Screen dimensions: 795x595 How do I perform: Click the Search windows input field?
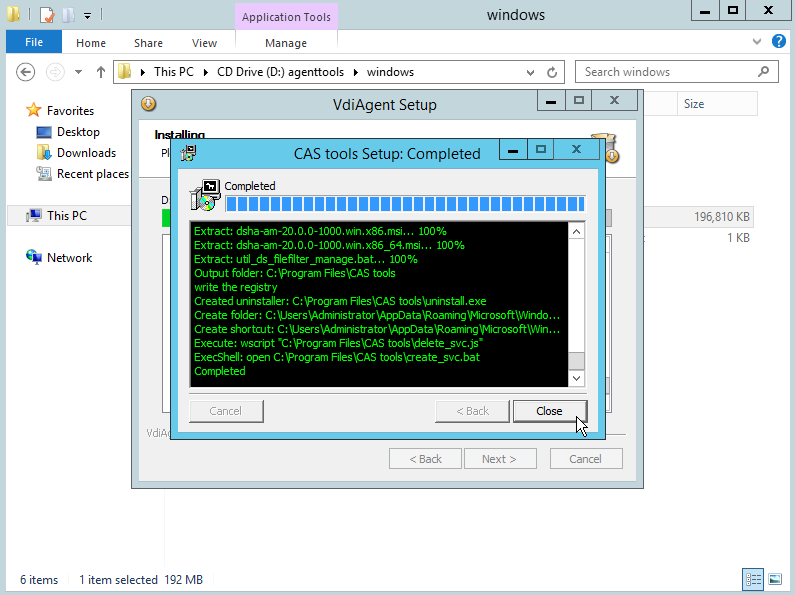pos(668,72)
